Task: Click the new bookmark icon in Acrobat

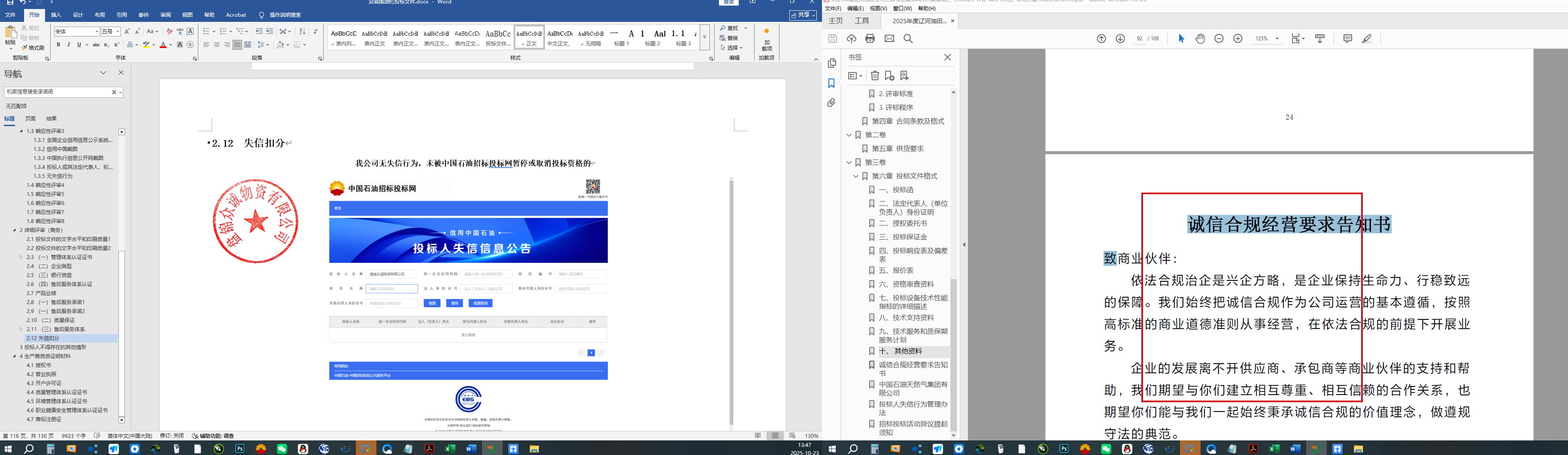Action: (x=889, y=76)
